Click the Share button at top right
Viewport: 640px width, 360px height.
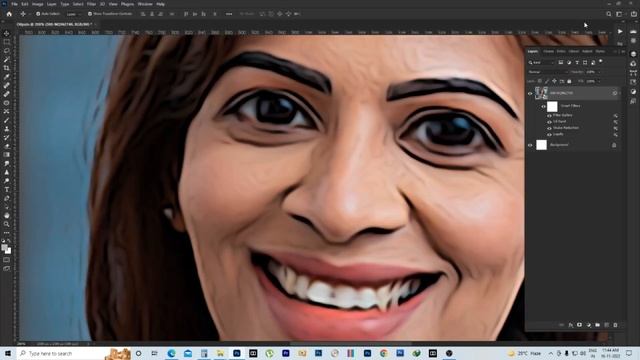[x=633, y=14]
